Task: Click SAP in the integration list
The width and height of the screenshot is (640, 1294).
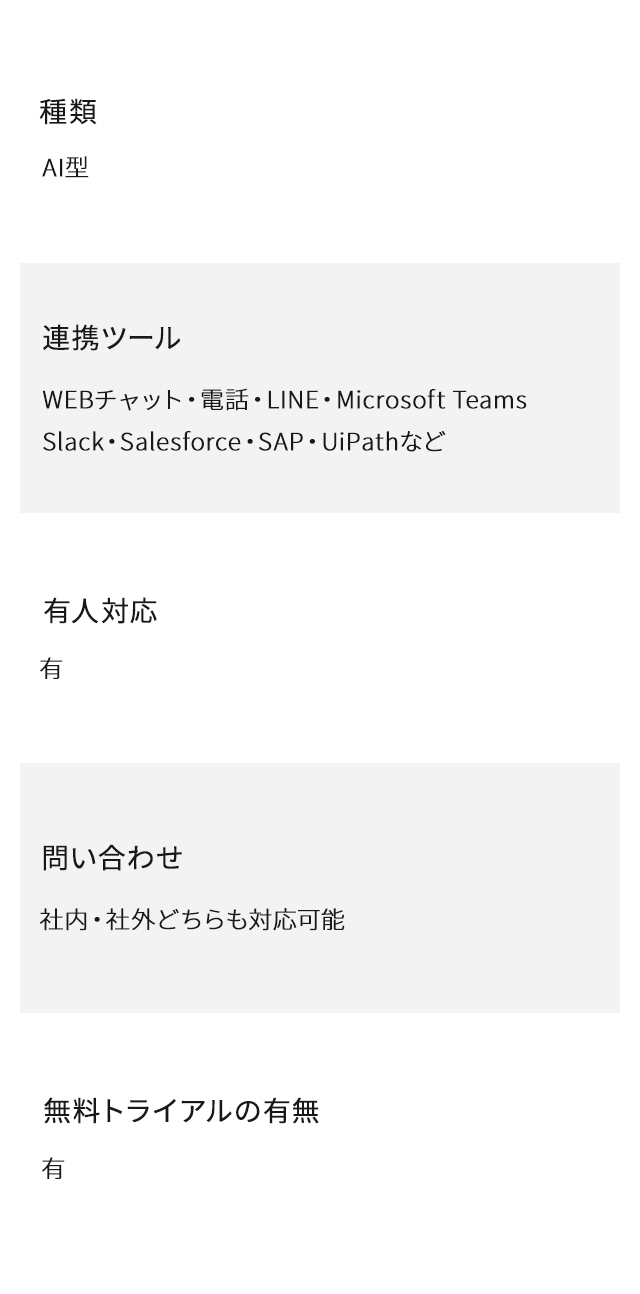Action: point(280,442)
